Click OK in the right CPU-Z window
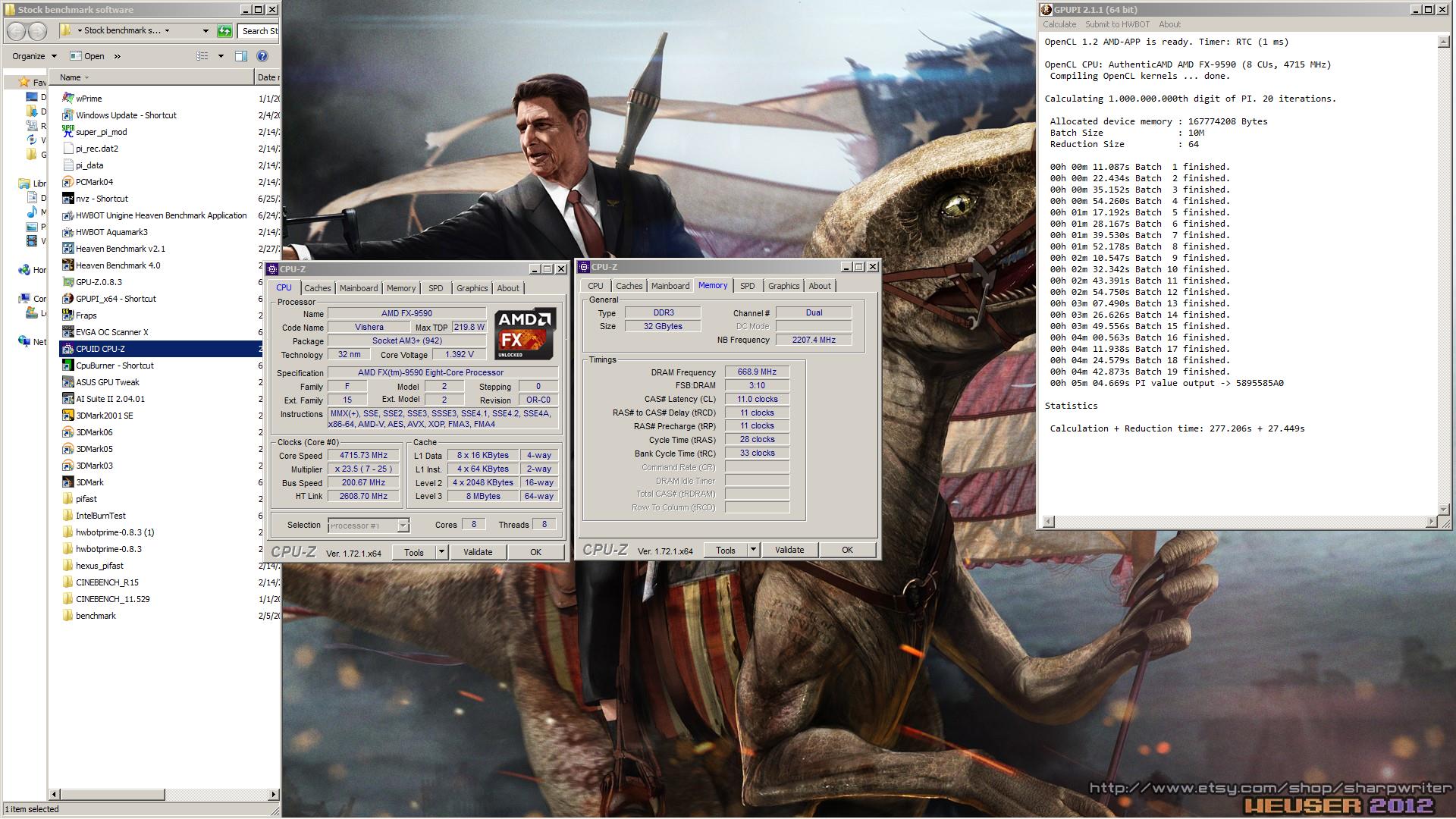The width and height of the screenshot is (1456, 819). (847, 550)
